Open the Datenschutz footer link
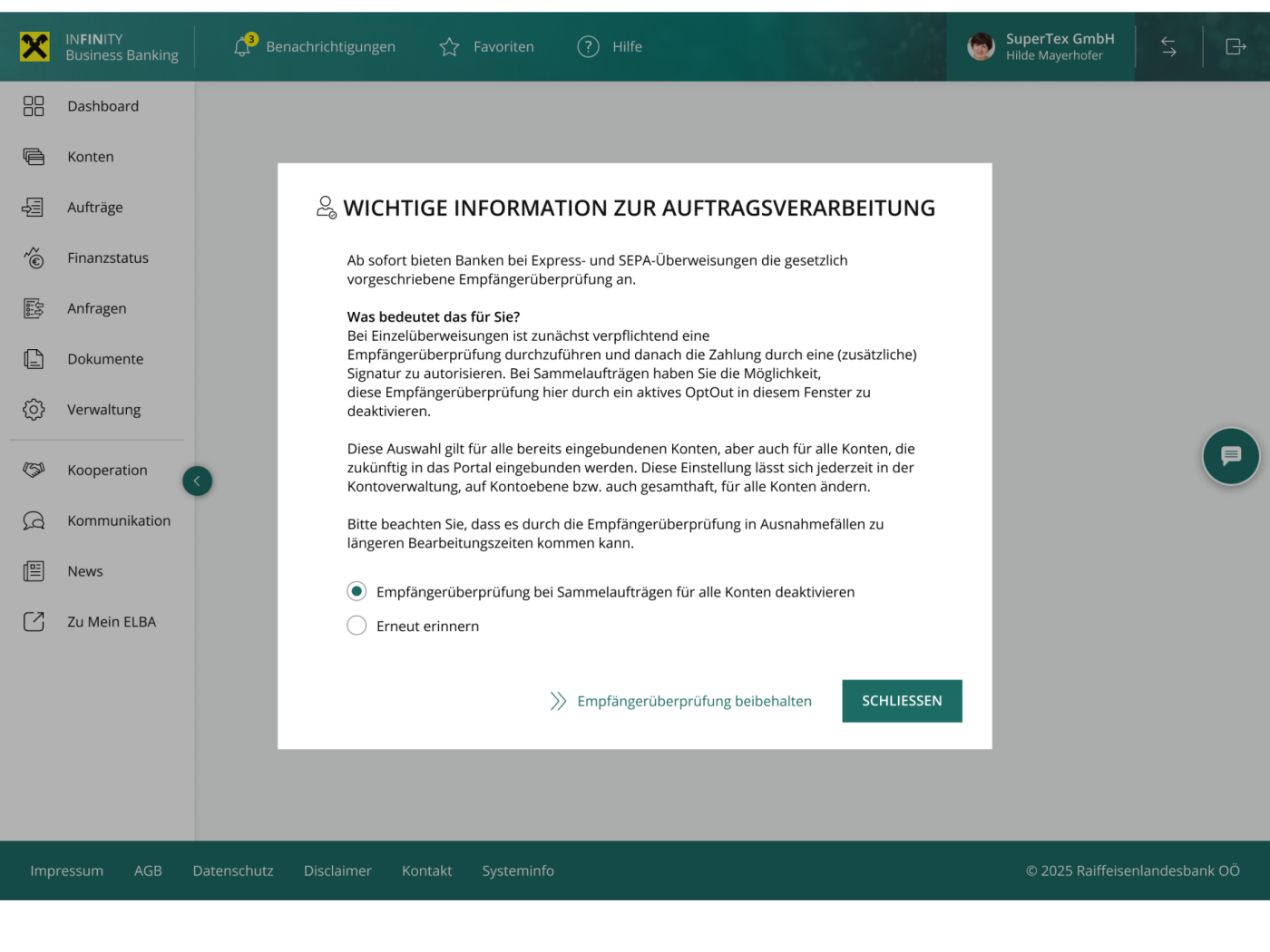Viewport: 1270px width, 952px height. pos(232,870)
